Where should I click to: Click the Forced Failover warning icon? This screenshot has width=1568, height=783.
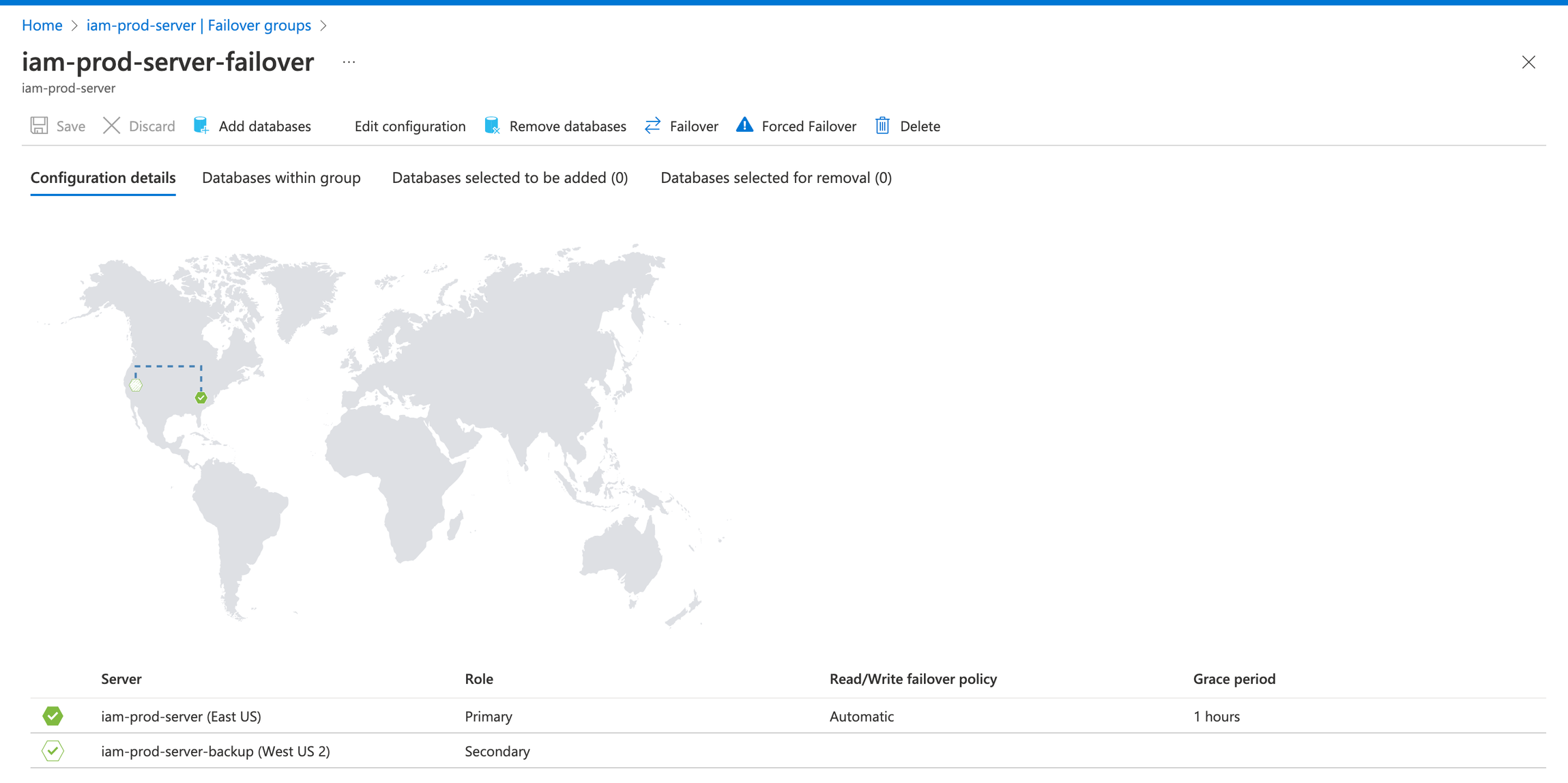744,125
